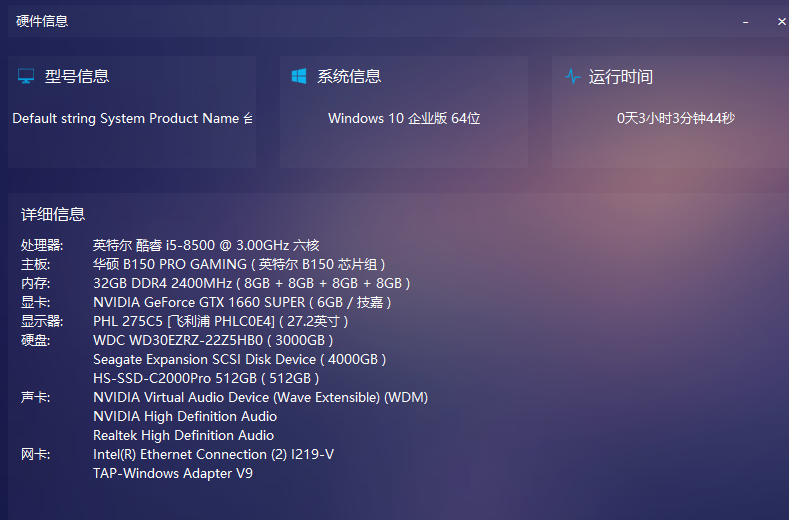This screenshot has width=789, height=520.
Task: Click NVIDIA High Definition Audio entry
Action: 185,416
